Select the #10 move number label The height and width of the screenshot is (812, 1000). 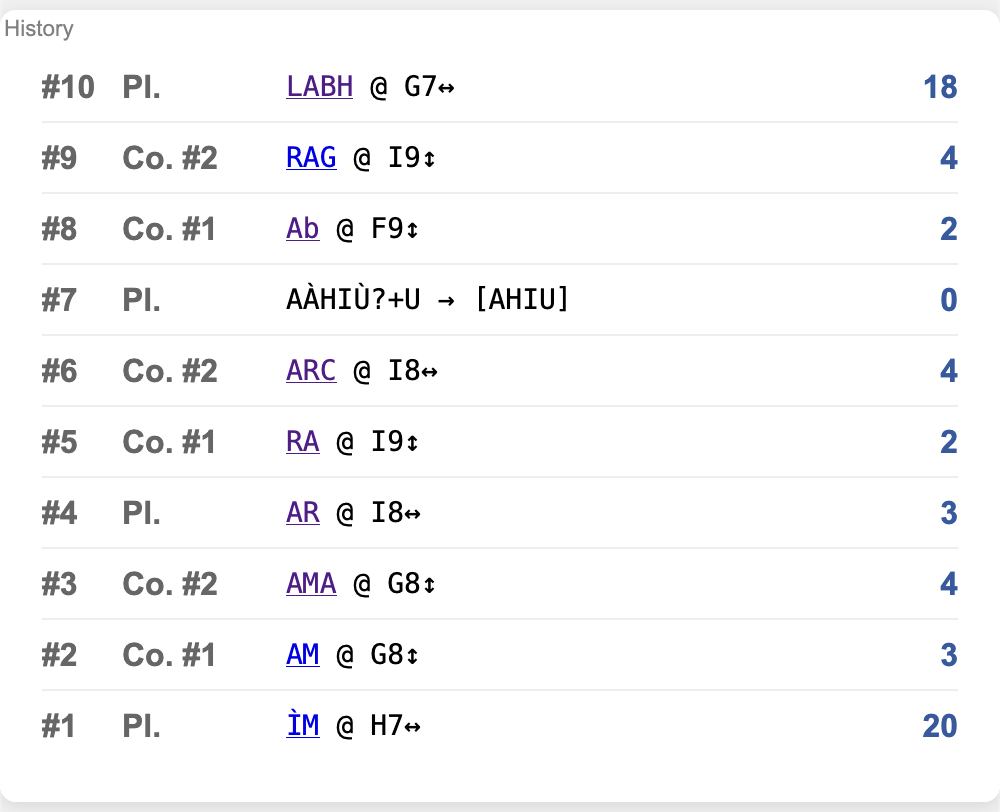[68, 87]
